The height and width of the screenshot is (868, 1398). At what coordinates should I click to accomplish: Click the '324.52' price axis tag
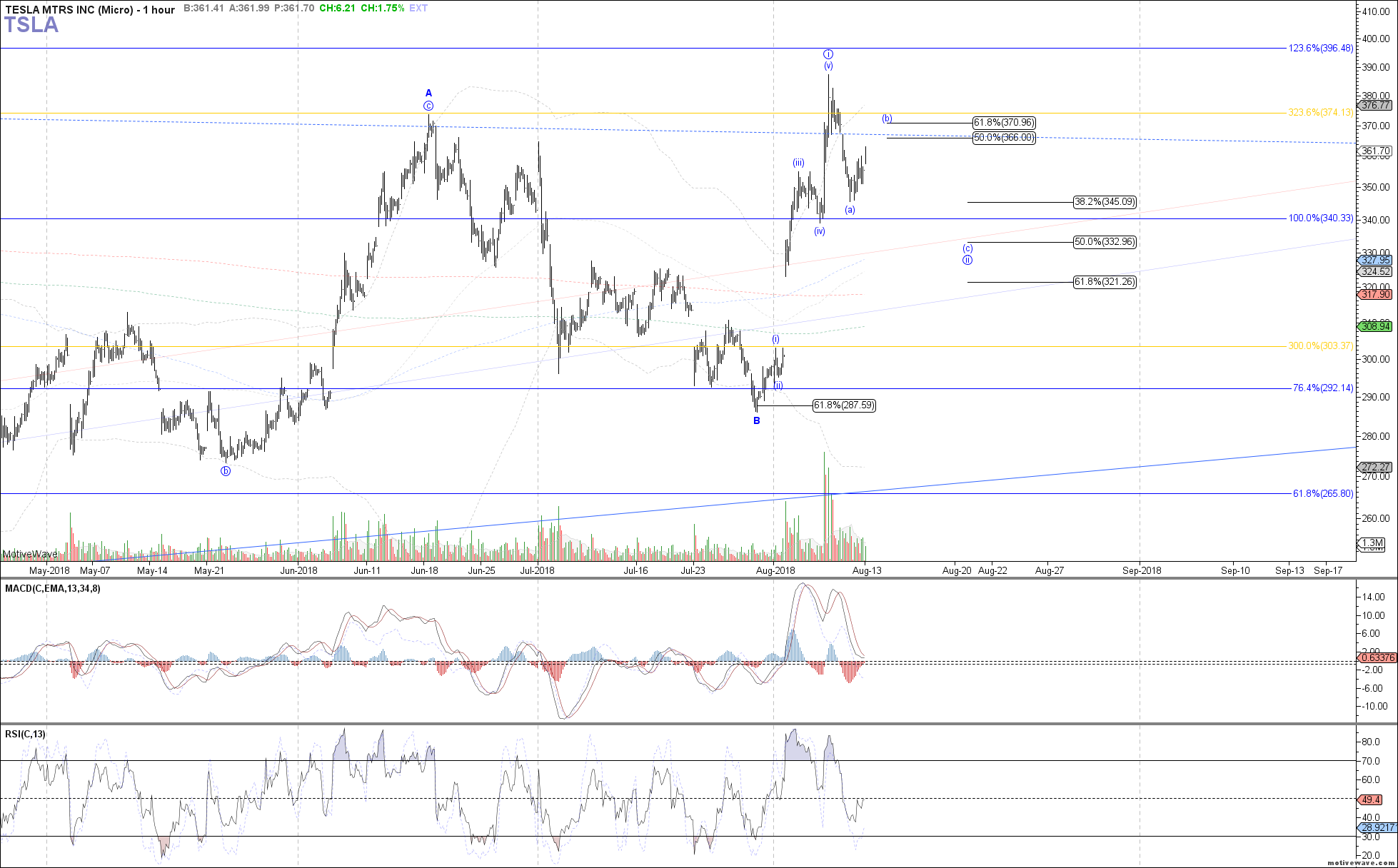click(x=1375, y=271)
